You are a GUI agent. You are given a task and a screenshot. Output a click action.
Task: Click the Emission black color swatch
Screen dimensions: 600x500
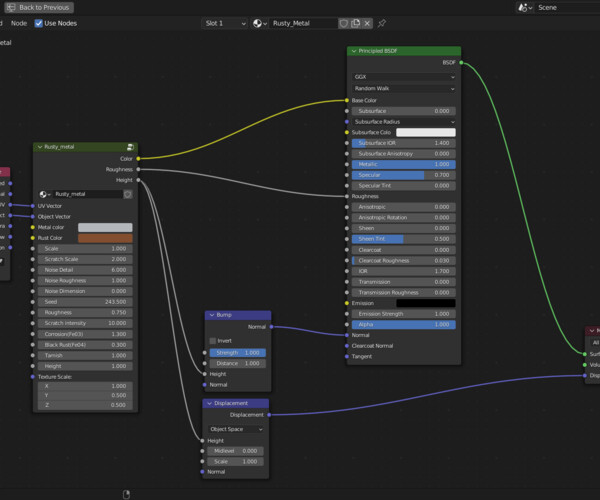point(426,303)
